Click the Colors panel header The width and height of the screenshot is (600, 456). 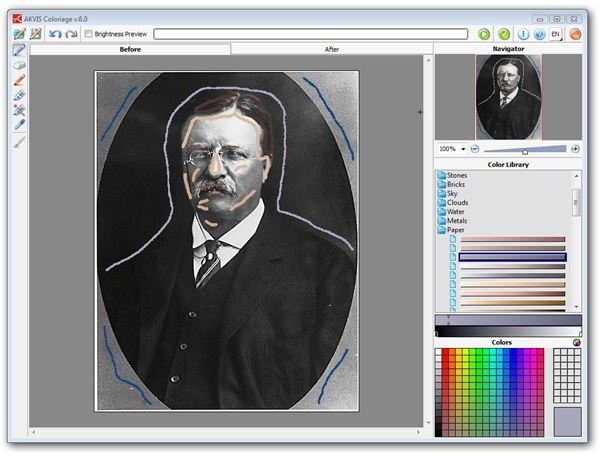pyautogui.click(x=502, y=342)
